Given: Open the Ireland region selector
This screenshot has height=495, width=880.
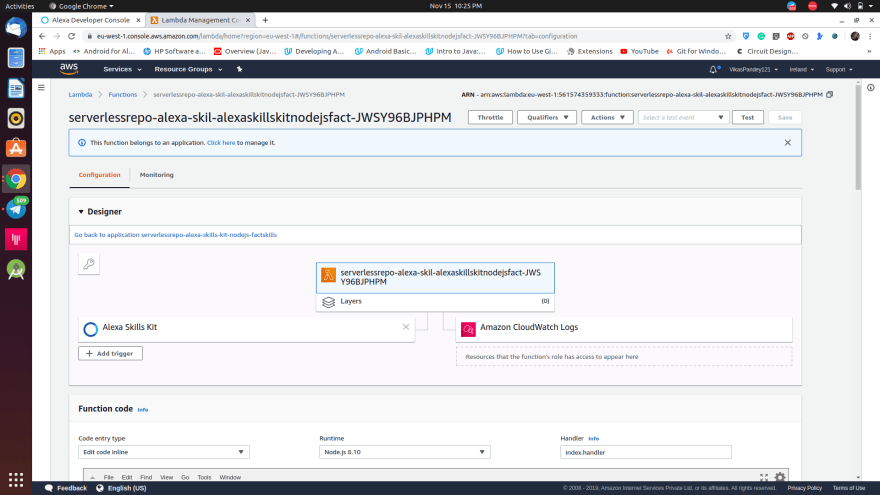Looking at the screenshot, I should pos(801,70).
